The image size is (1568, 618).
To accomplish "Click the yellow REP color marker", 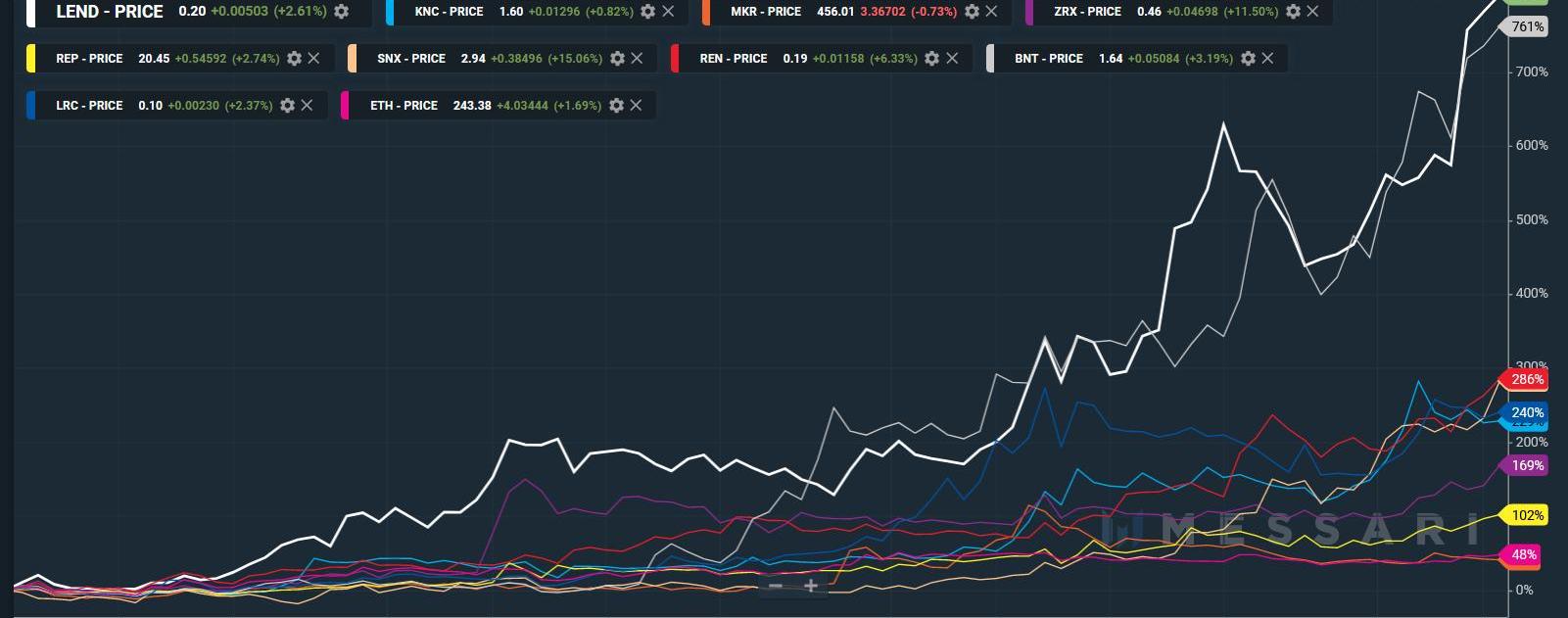I will point(31,59).
